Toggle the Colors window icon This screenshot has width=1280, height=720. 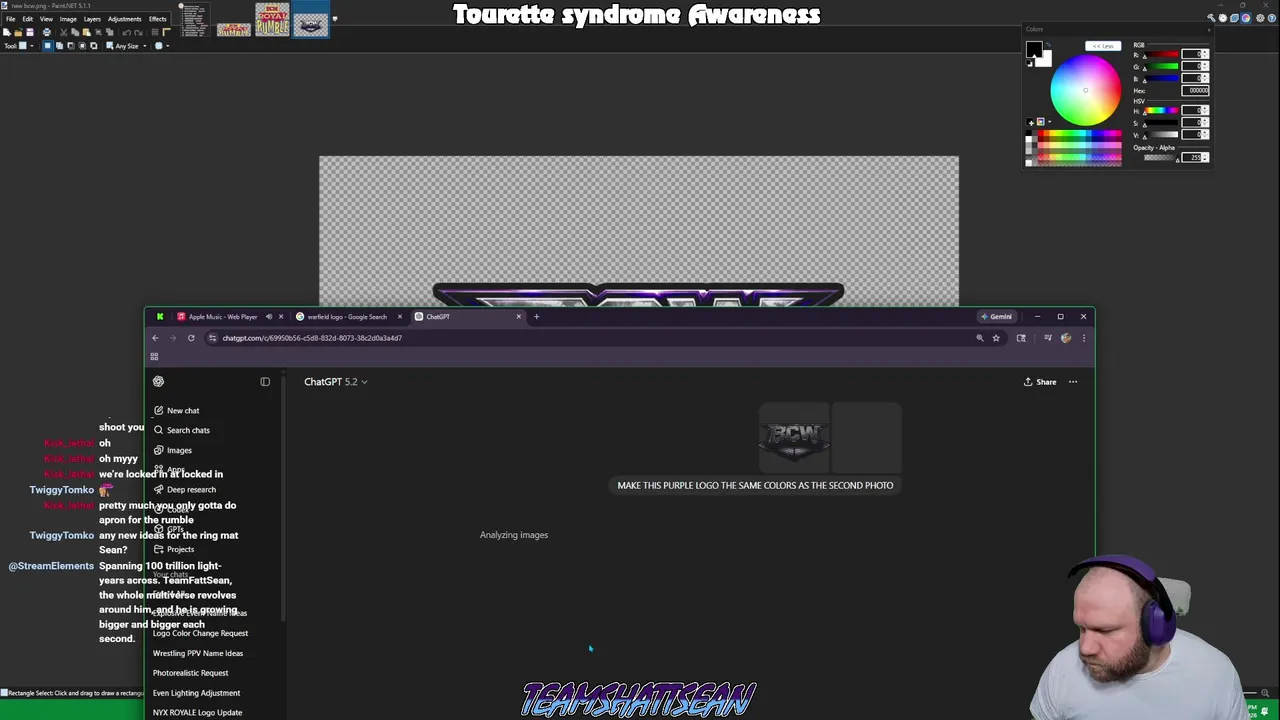(1246, 18)
